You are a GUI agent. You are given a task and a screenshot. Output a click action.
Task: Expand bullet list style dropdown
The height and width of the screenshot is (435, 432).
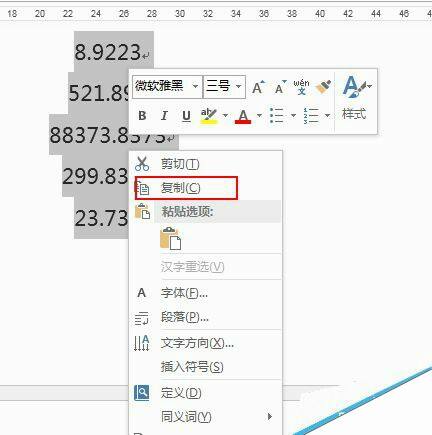(294, 116)
